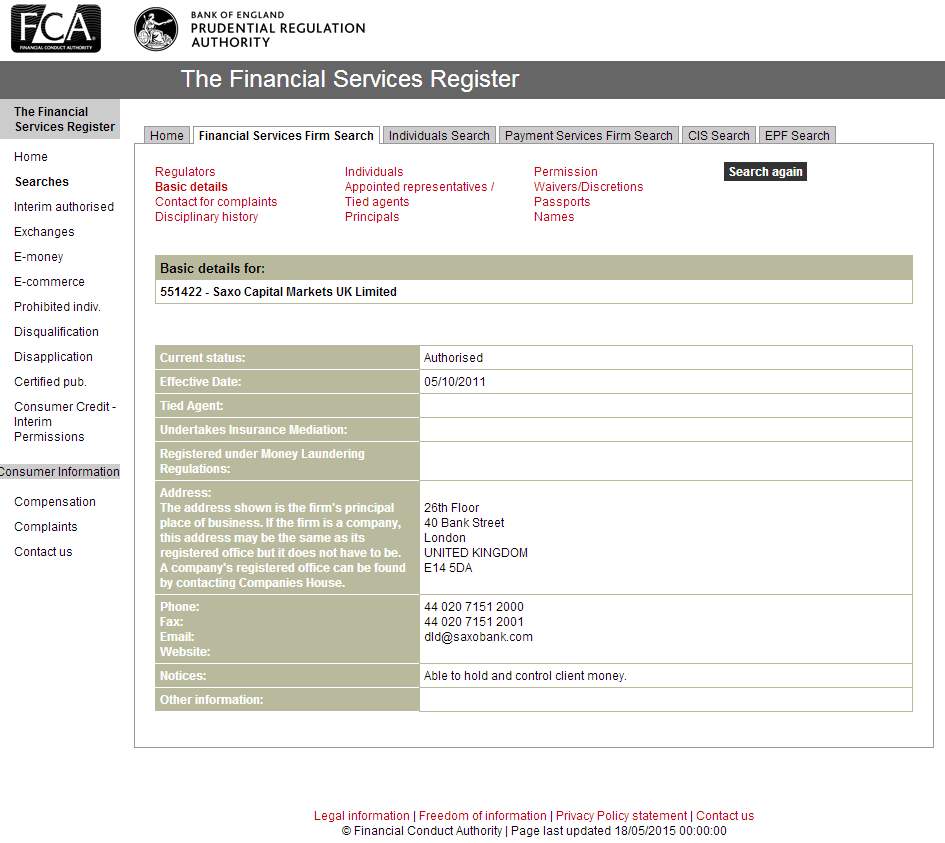View the Passports link
The image size is (945, 843).
(x=562, y=202)
